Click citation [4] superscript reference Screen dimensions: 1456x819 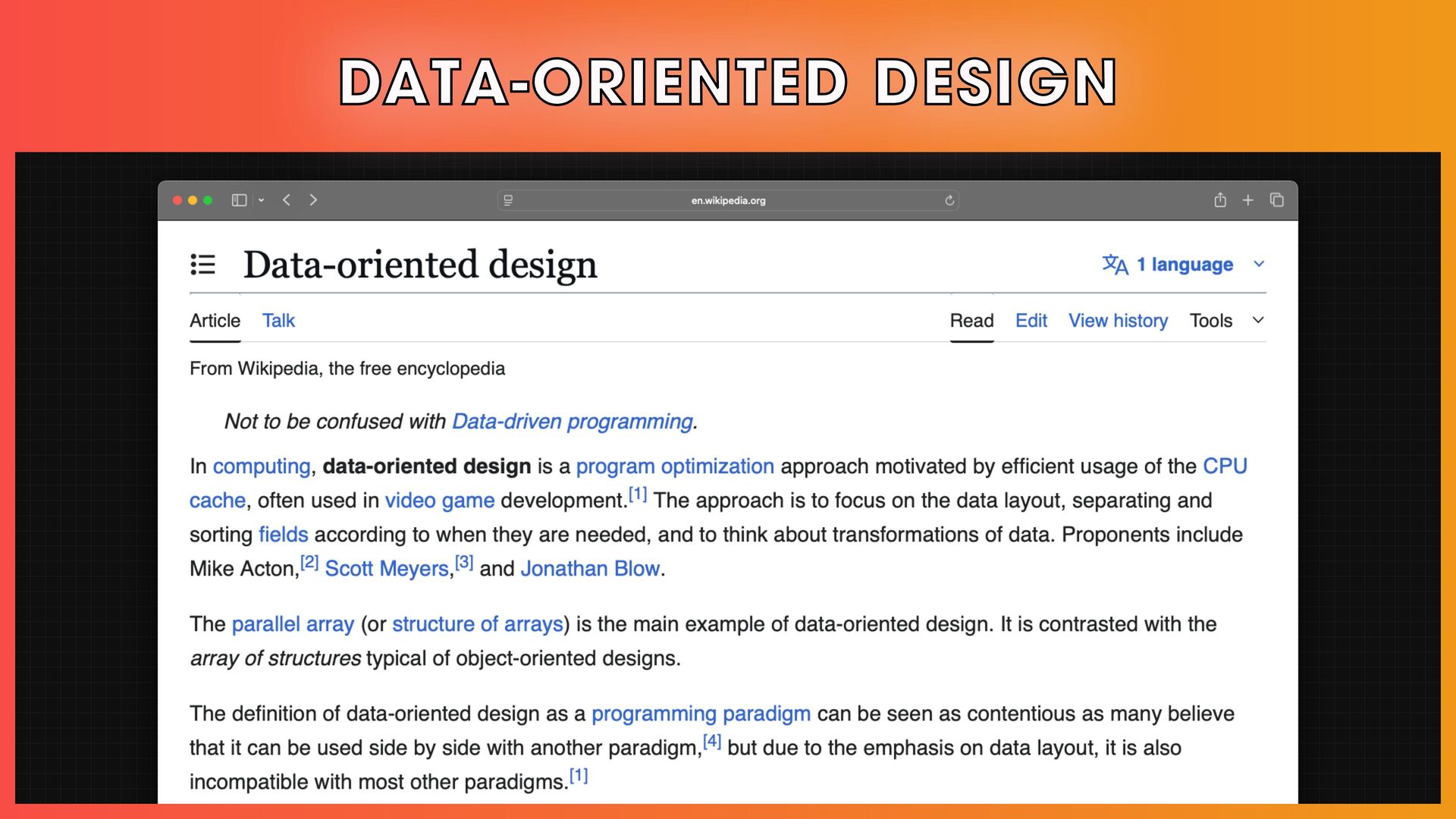(x=711, y=741)
